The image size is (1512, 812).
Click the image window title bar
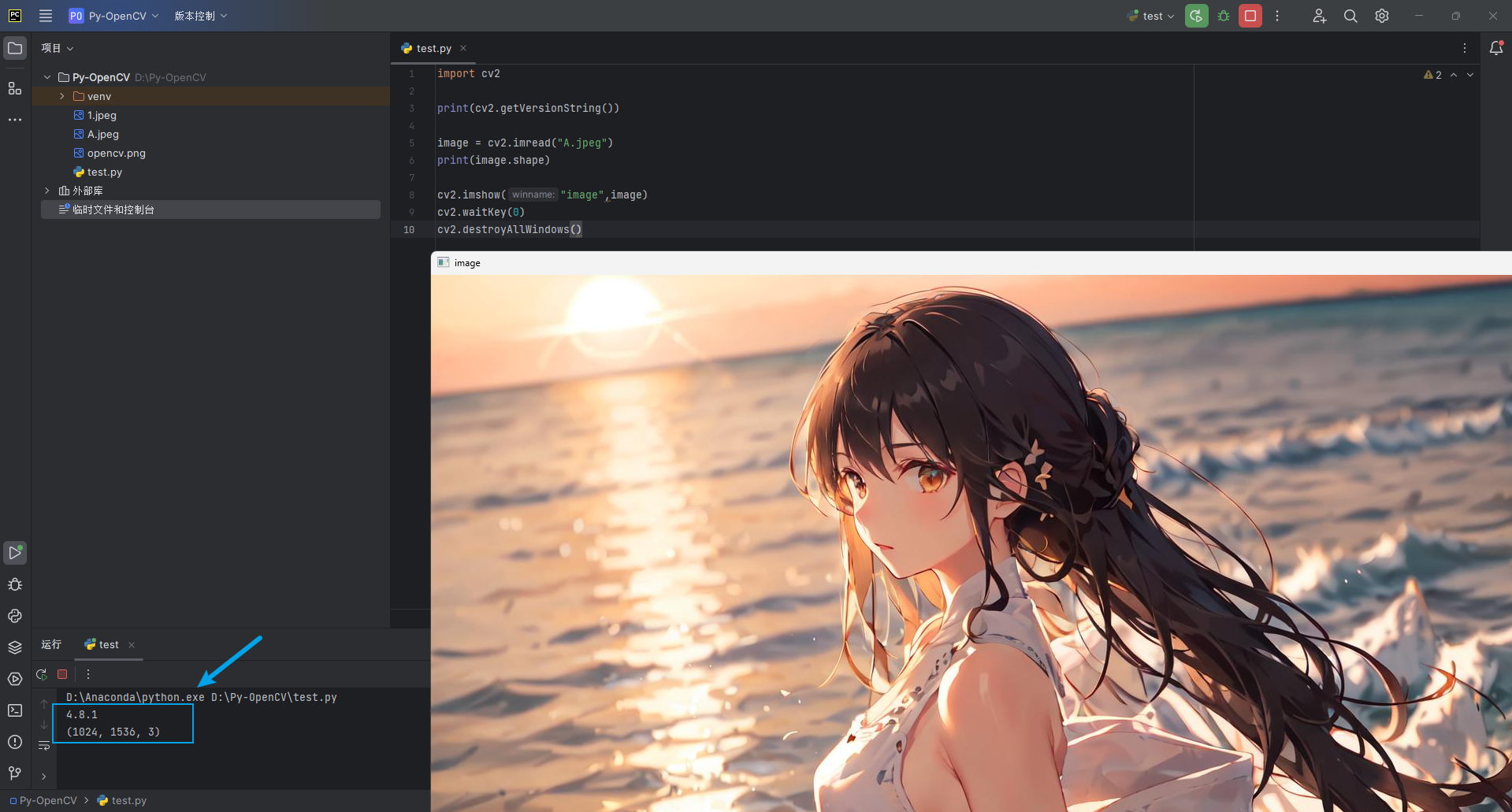coord(971,263)
